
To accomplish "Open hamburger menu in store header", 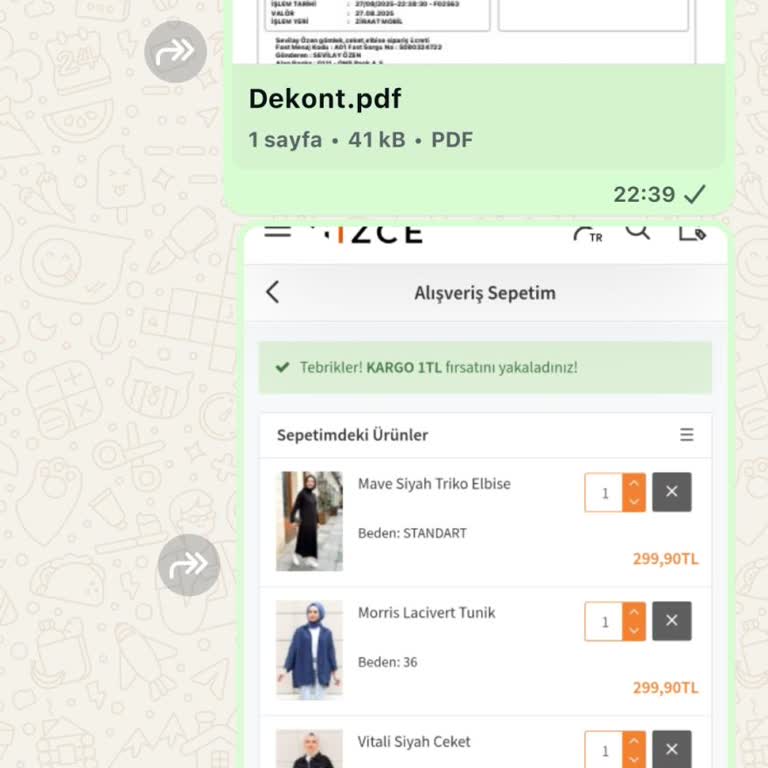I will click(x=278, y=231).
